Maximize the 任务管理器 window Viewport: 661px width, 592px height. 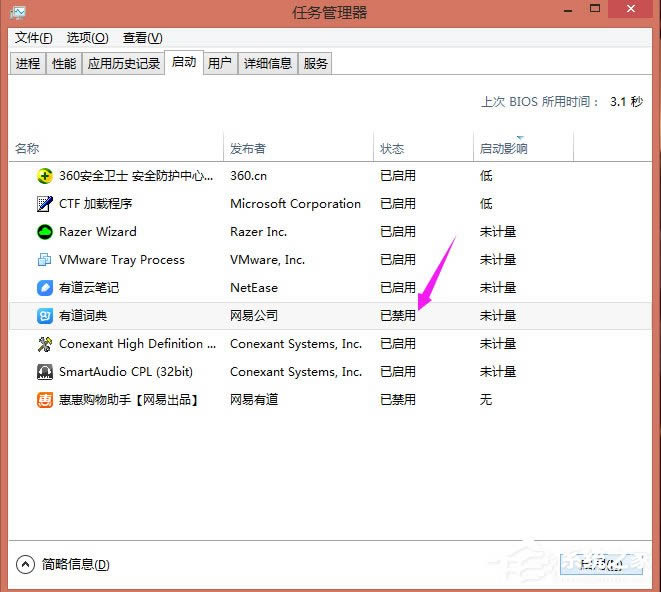click(595, 9)
